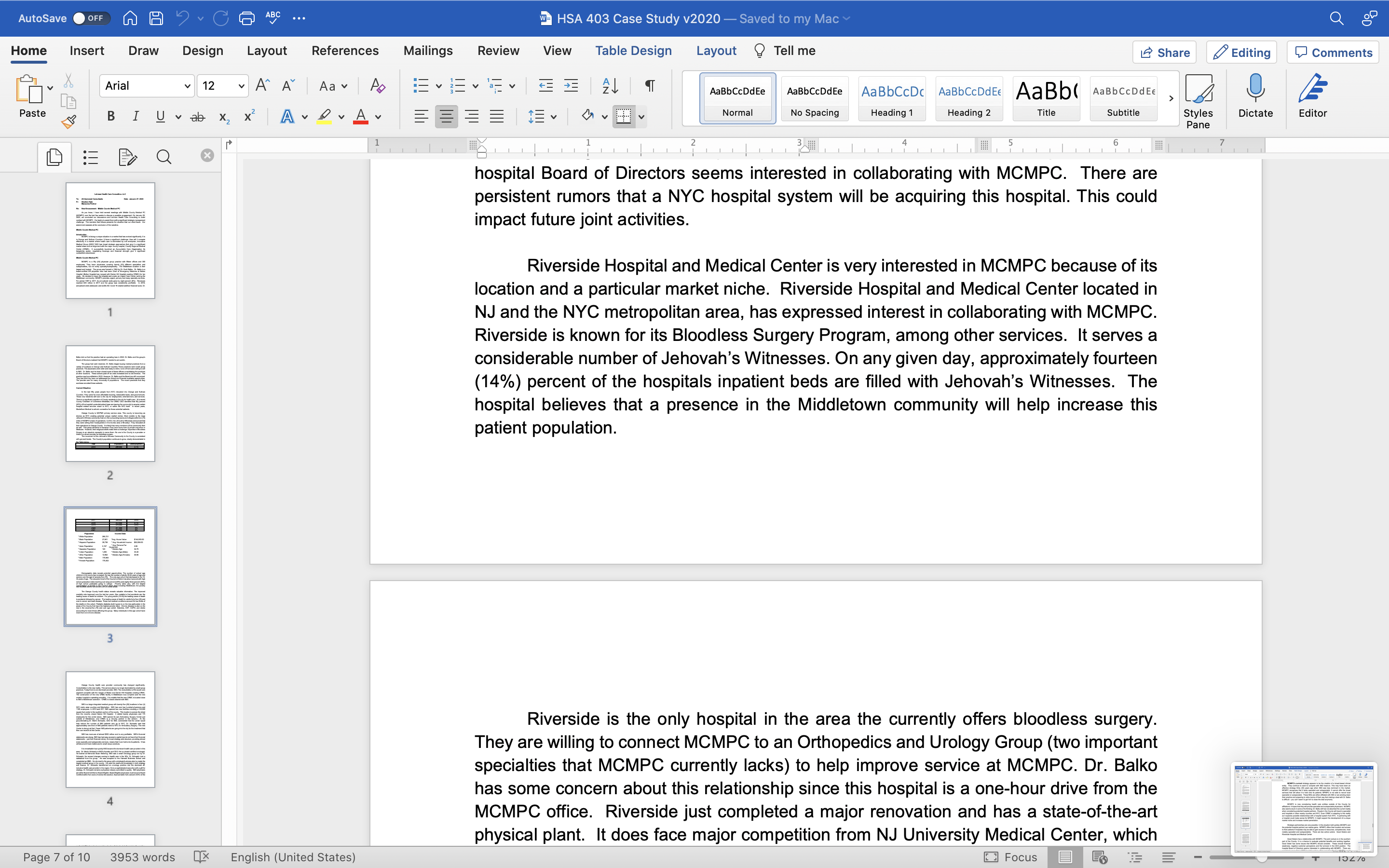This screenshot has width=1389, height=868.
Task: Expand the styles gallery arrow
Action: pos(1171,98)
